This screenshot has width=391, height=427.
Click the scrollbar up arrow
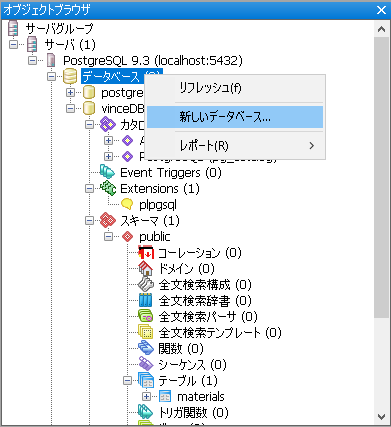(381, 29)
